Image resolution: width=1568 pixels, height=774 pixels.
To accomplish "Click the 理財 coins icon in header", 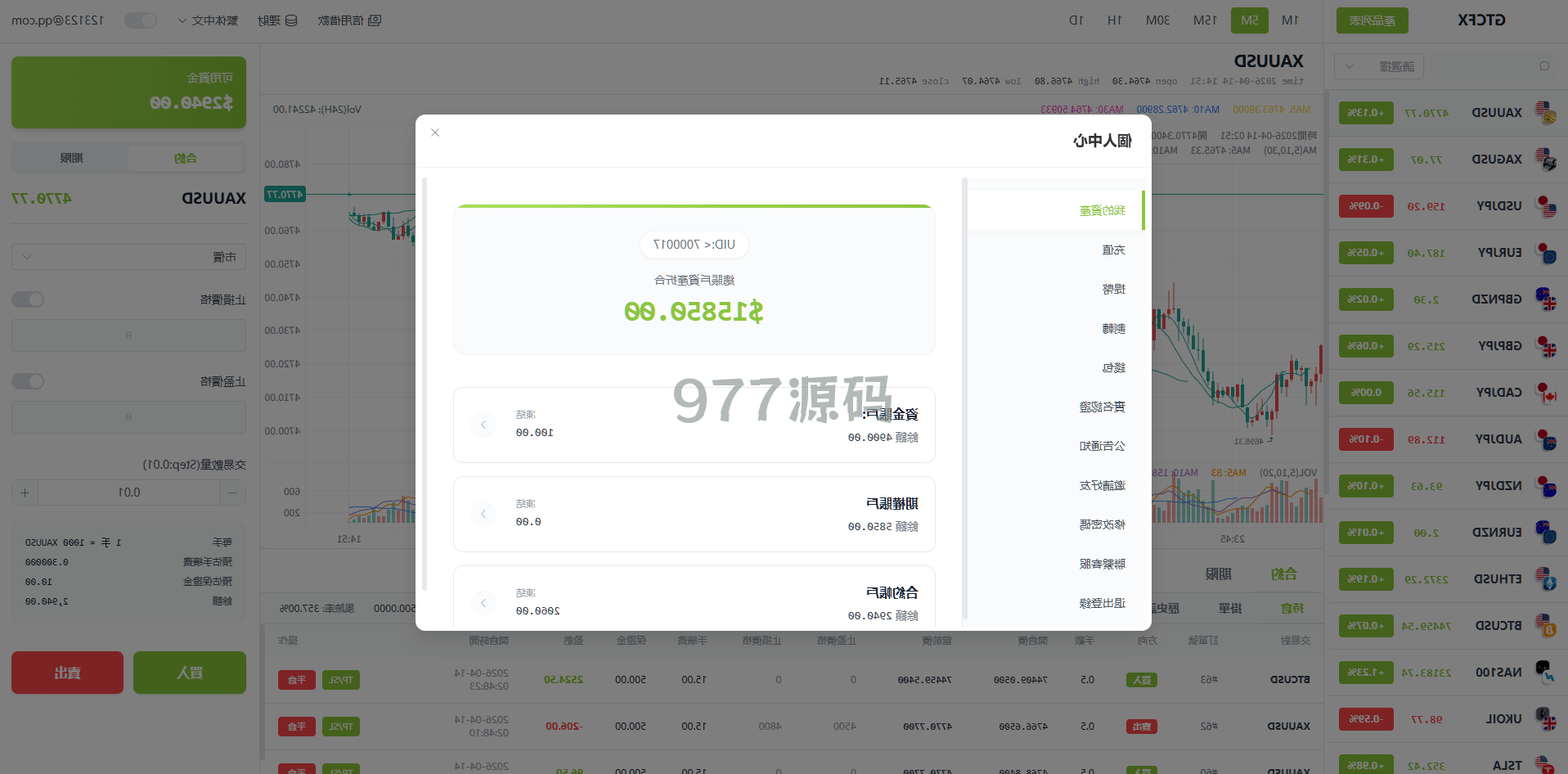I will [291, 20].
